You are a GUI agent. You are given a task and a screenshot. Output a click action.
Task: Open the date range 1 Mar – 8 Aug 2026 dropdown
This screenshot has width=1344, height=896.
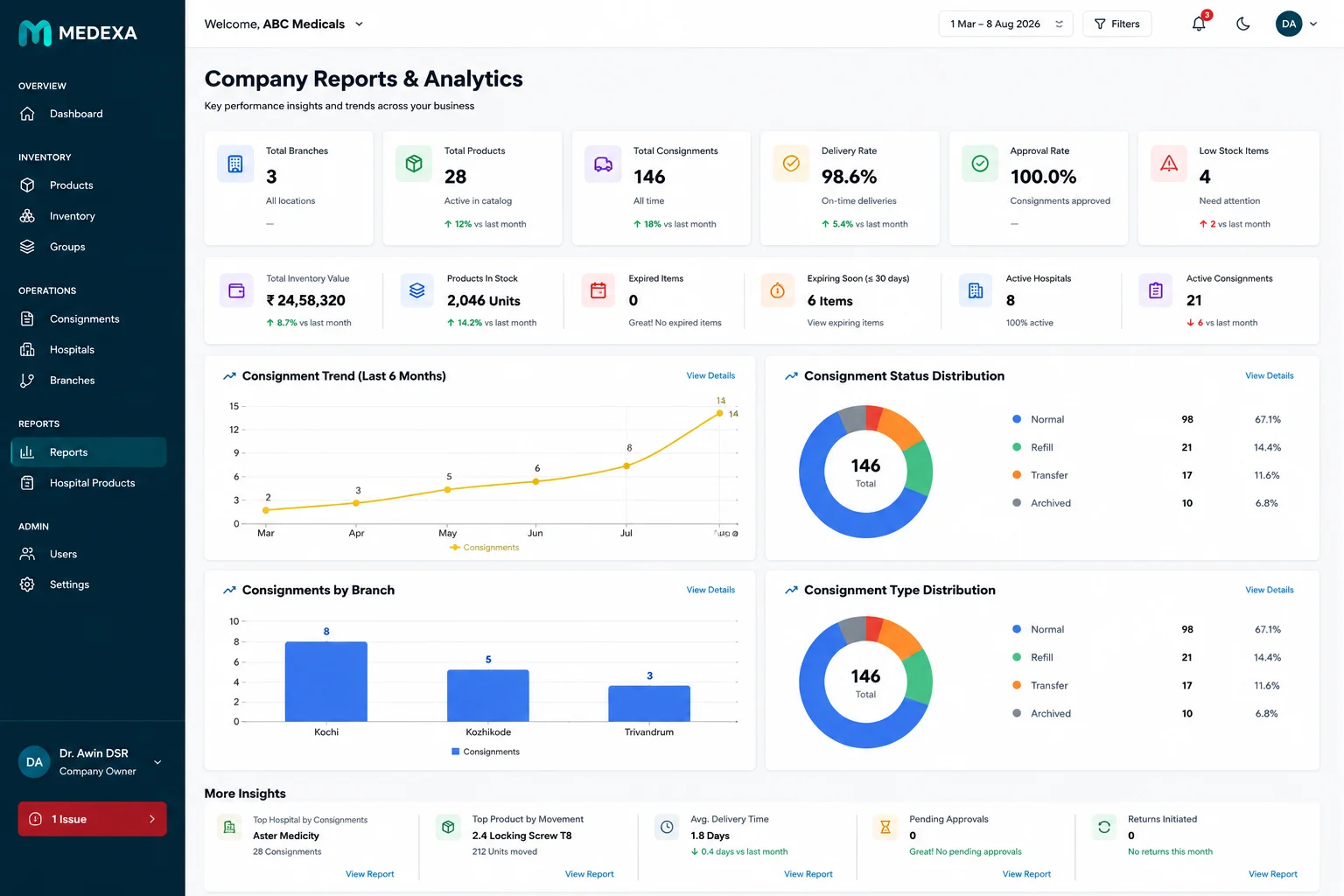pyautogui.click(x=1006, y=24)
